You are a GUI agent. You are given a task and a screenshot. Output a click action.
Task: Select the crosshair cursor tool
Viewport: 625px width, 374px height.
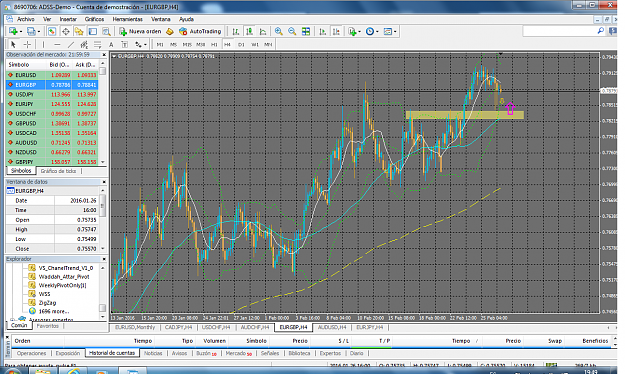coord(27,45)
